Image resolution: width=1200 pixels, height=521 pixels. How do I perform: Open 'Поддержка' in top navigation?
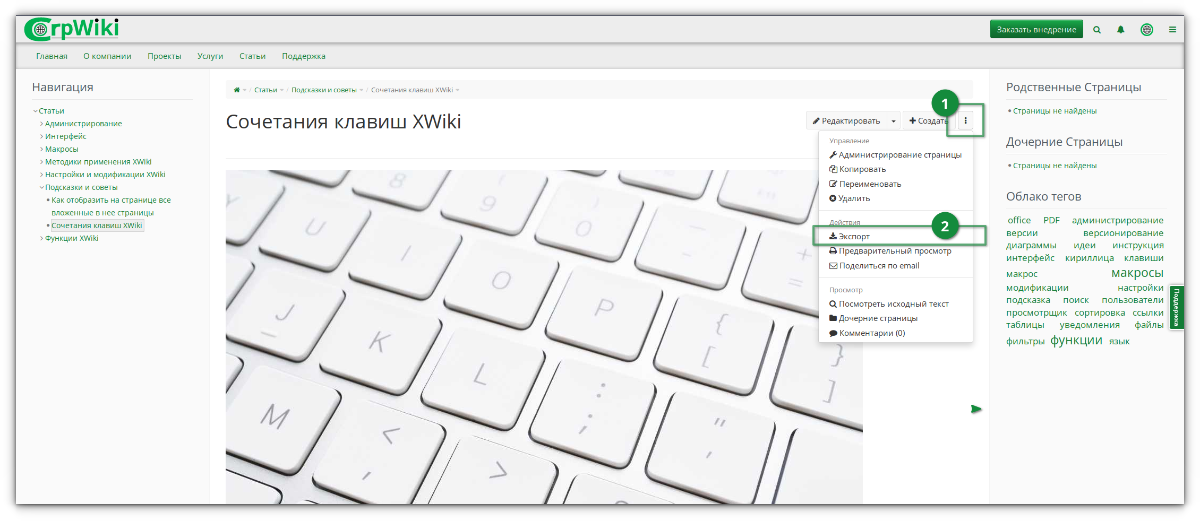coord(304,56)
